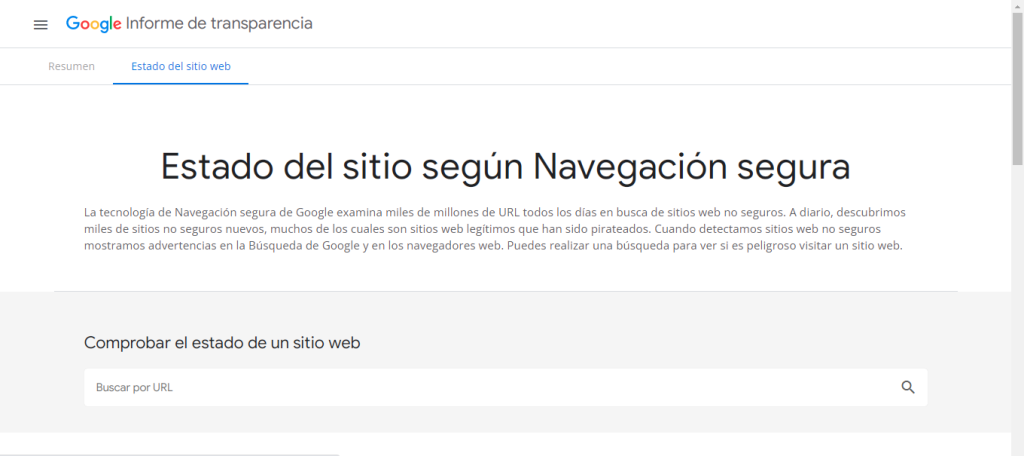Select the Estado del sitio web tab
Image resolution: width=1024 pixels, height=456 pixels.
181,66
